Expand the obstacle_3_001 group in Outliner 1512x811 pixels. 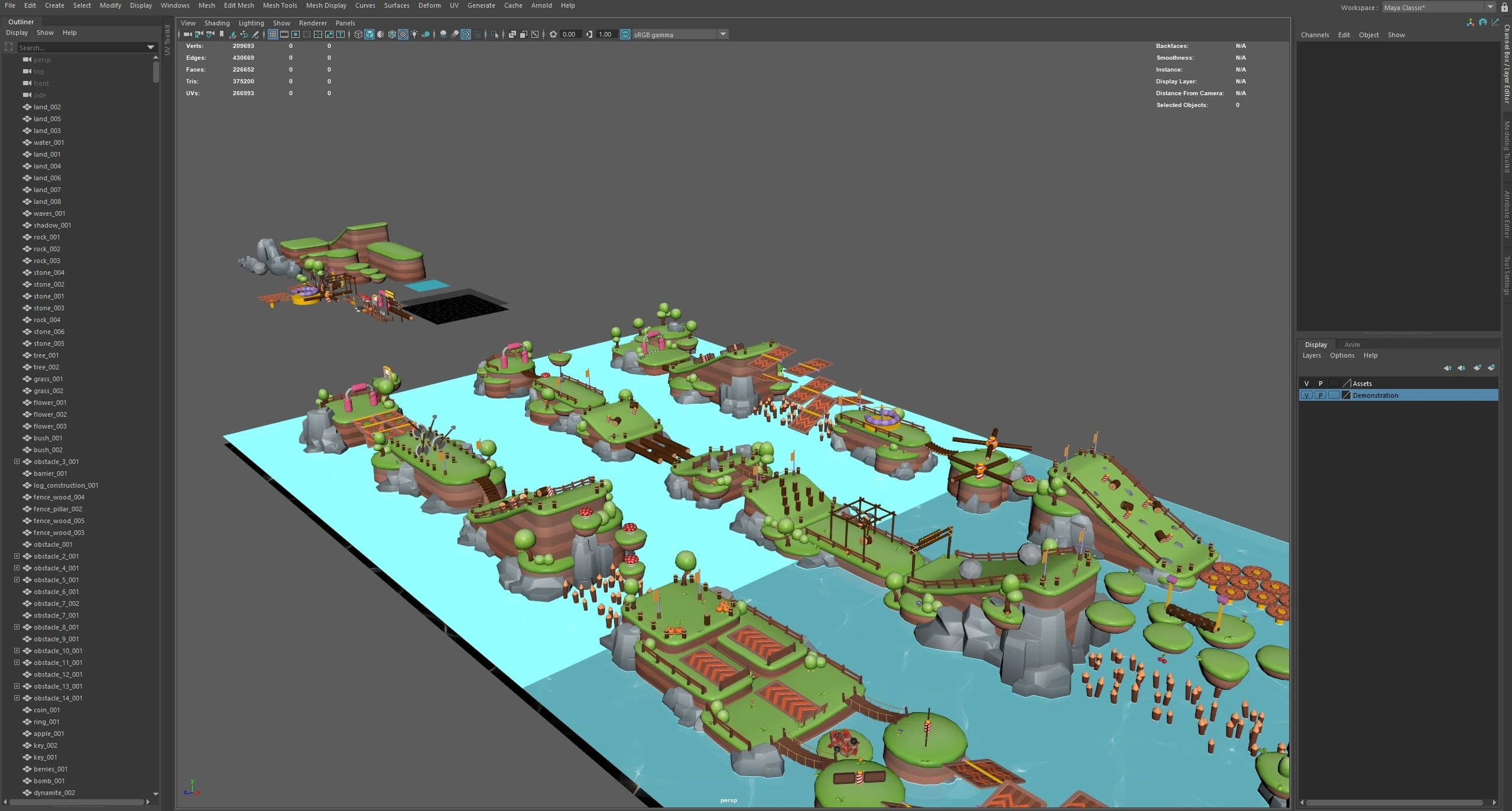[17, 462]
